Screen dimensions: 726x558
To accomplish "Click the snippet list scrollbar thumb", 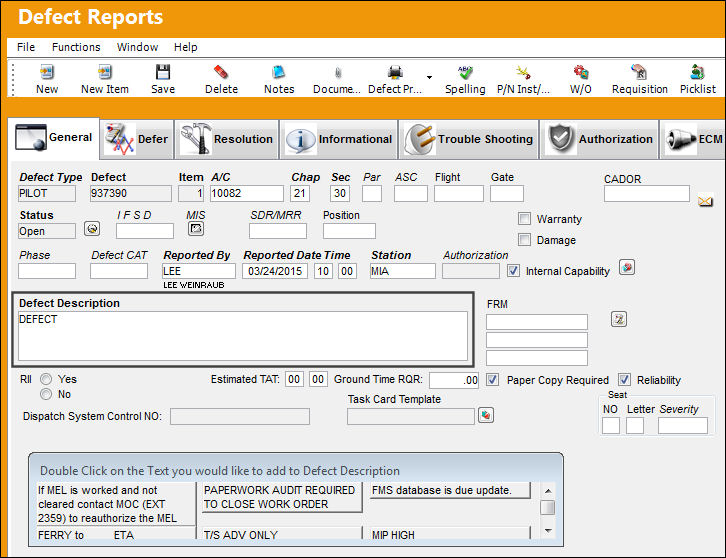I will click(548, 508).
